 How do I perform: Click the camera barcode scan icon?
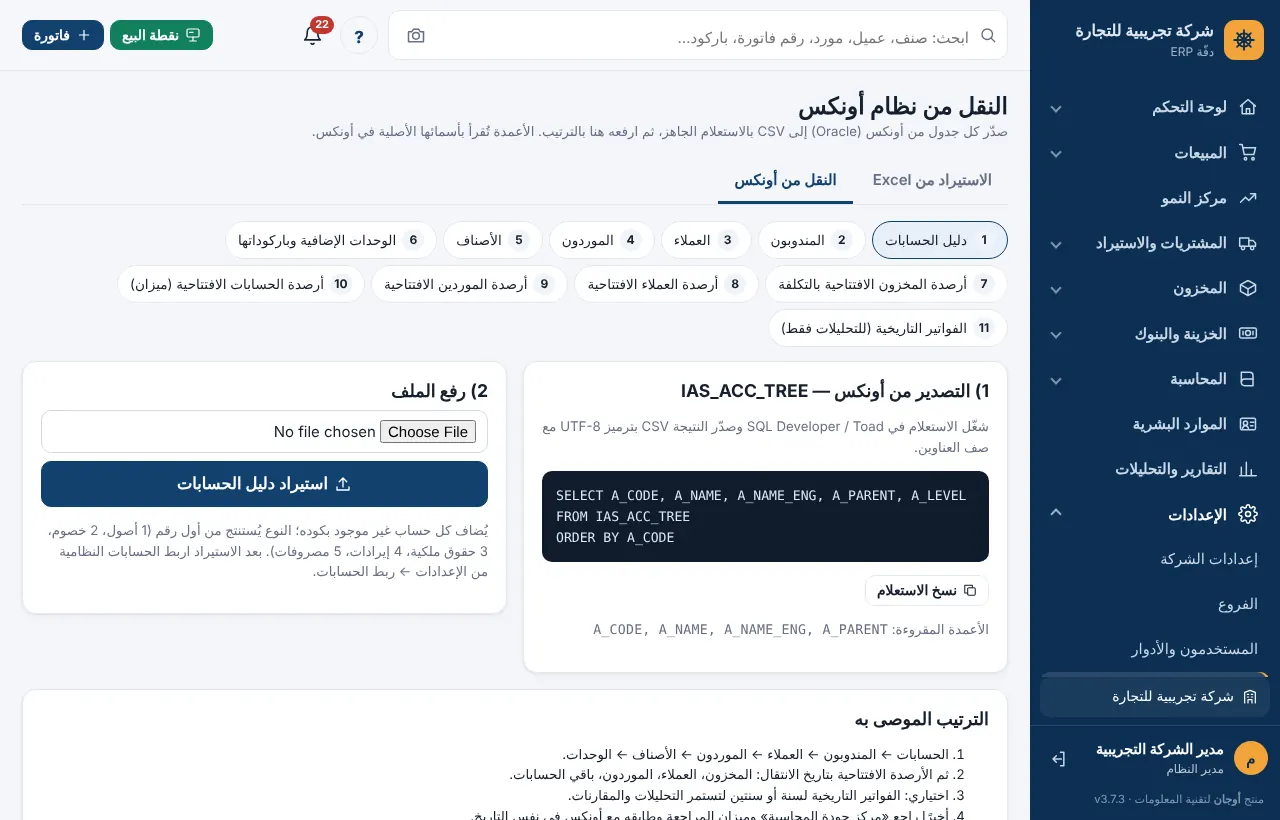tap(416, 35)
